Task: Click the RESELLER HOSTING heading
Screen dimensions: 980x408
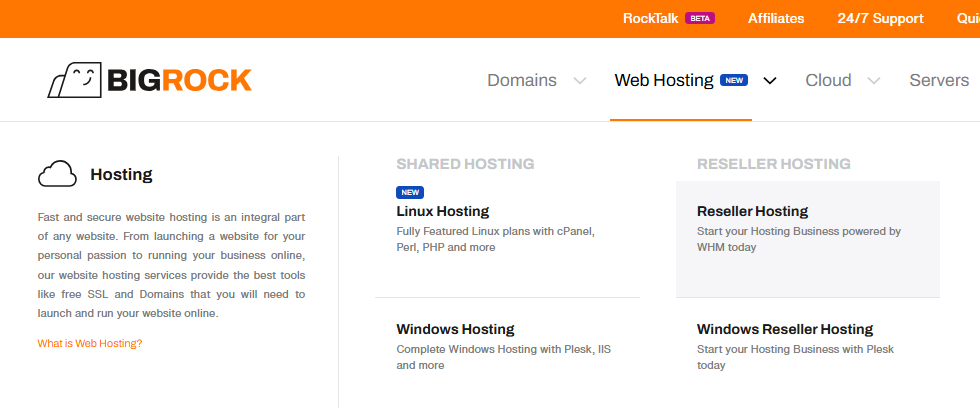Action: (x=774, y=164)
